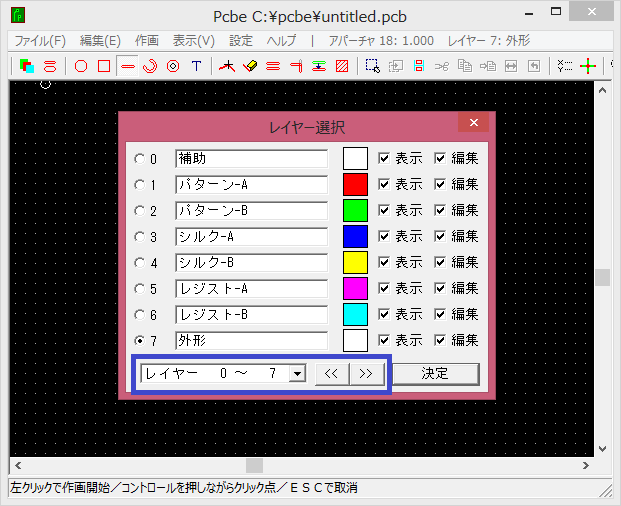Uncheck 表示 for シルク-A layer
621x506 pixels.
(x=384, y=236)
